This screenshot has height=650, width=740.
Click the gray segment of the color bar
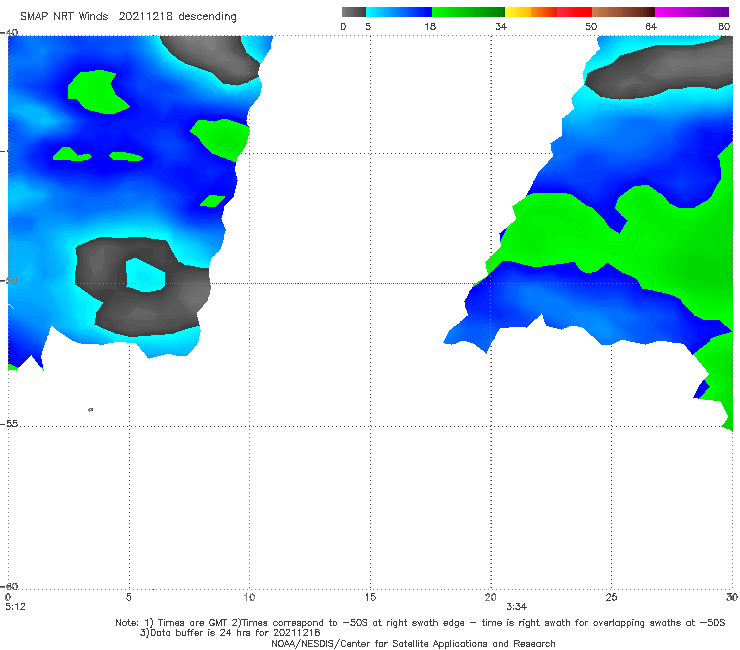354,12
